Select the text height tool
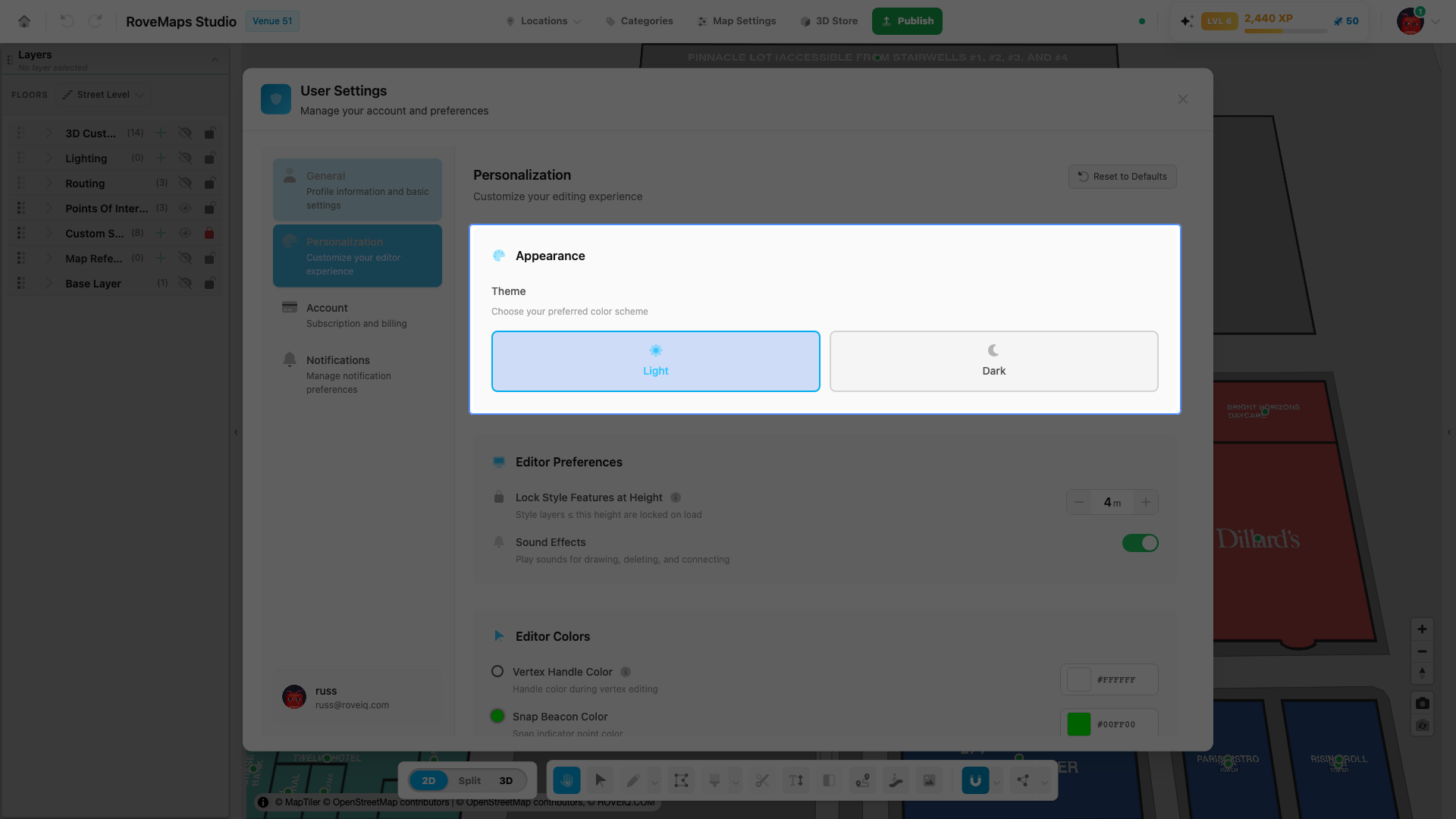 (x=795, y=780)
